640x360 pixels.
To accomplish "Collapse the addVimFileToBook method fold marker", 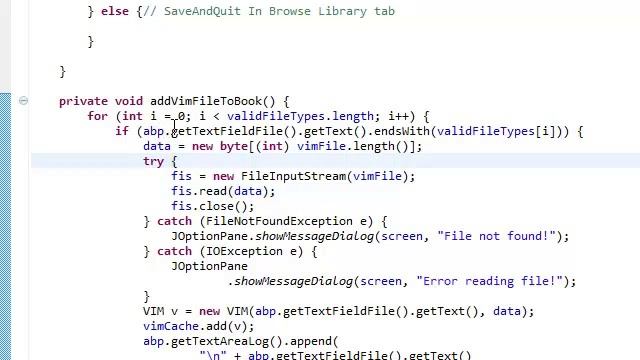I will pyautogui.click(x=23, y=100).
